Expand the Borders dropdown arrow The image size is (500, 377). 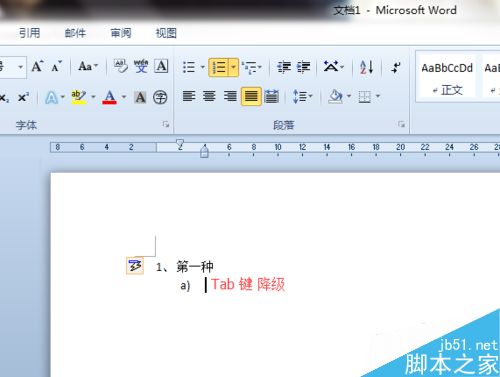coord(378,96)
